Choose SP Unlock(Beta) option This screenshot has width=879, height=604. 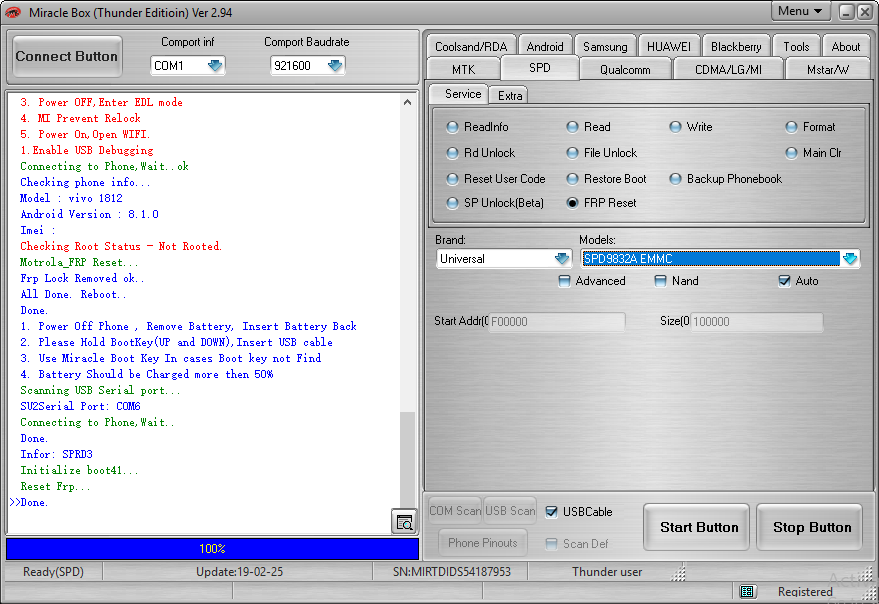tap(452, 203)
